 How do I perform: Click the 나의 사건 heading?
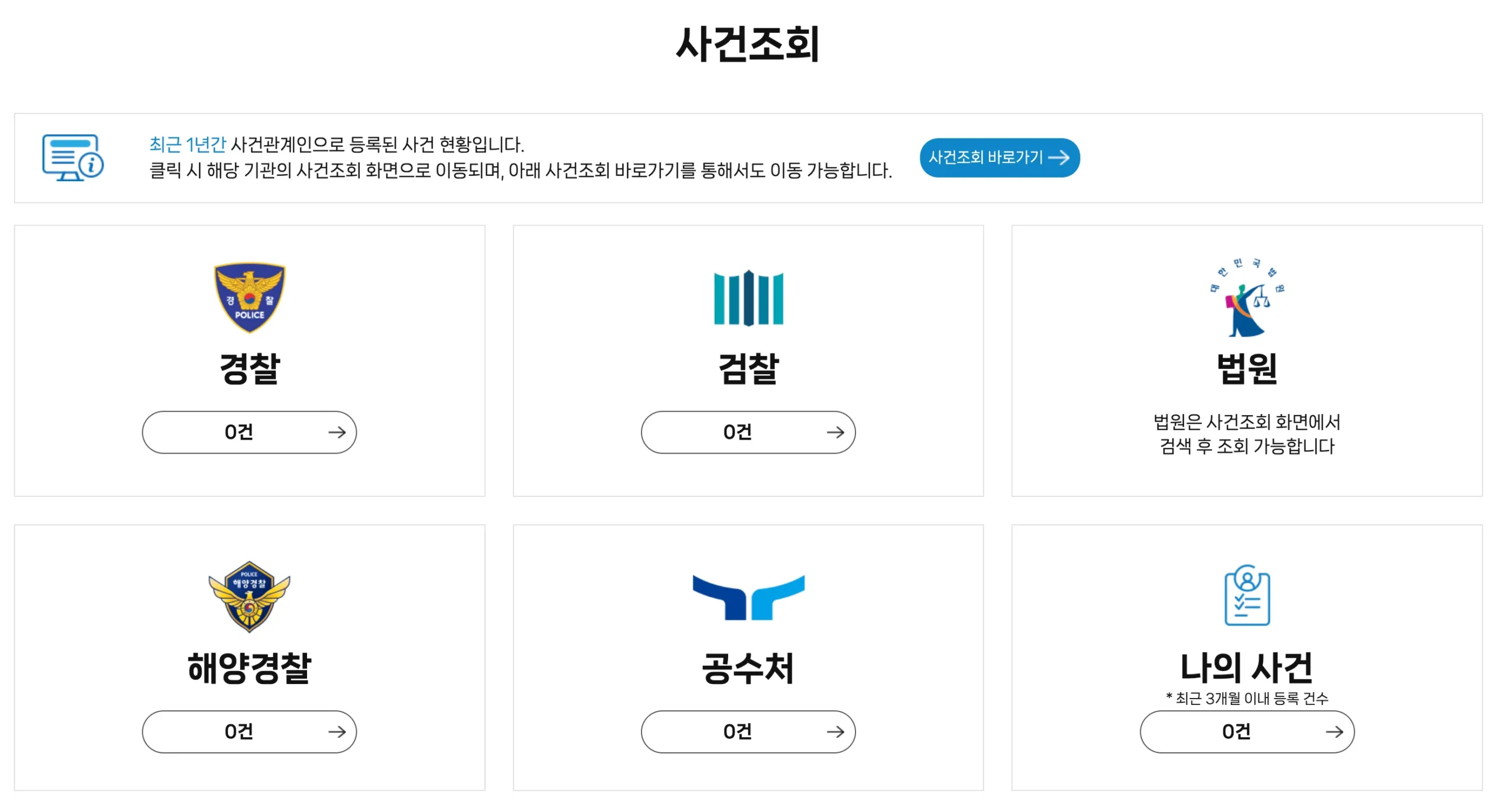tap(1247, 668)
